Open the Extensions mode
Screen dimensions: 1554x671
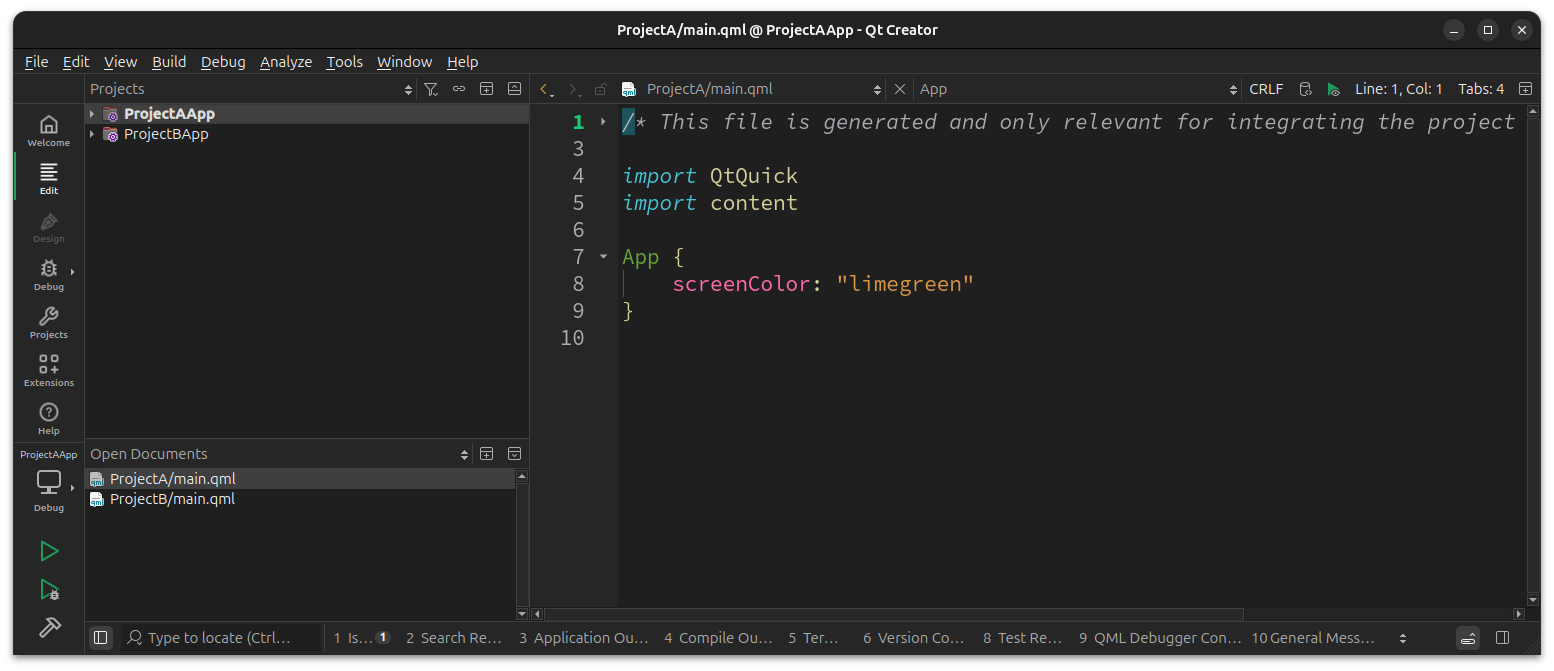tap(48, 370)
